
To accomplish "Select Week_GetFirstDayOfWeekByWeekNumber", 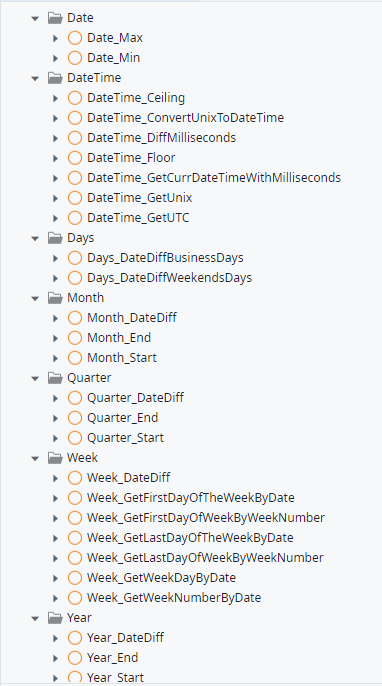I will 206,518.
